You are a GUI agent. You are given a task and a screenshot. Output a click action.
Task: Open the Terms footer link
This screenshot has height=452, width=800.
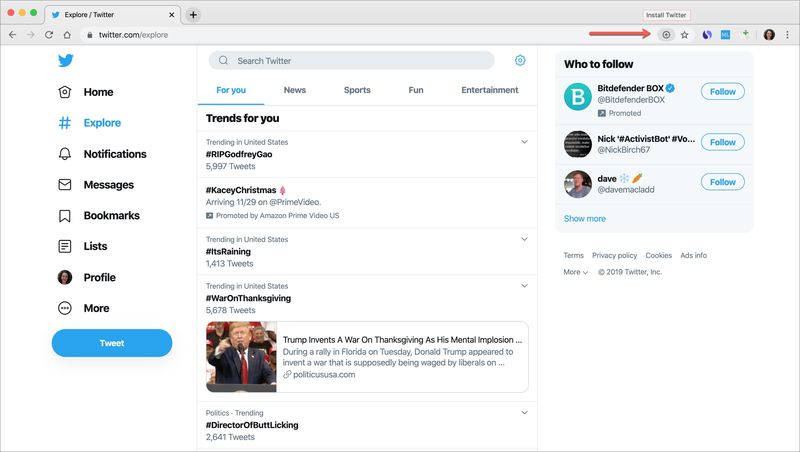point(573,255)
